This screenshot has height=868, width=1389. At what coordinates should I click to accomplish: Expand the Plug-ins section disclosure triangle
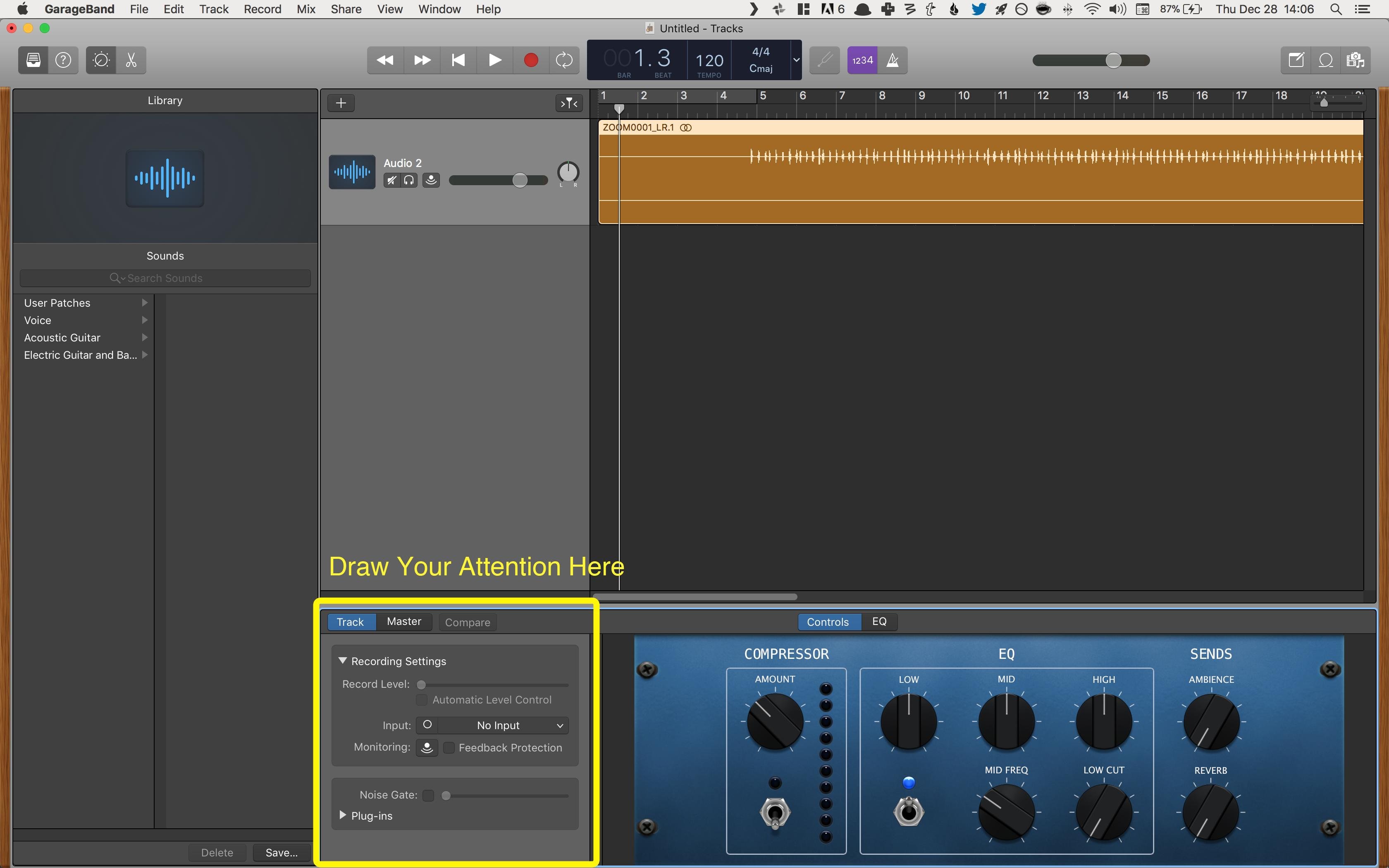pyautogui.click(x=343, y=815)
